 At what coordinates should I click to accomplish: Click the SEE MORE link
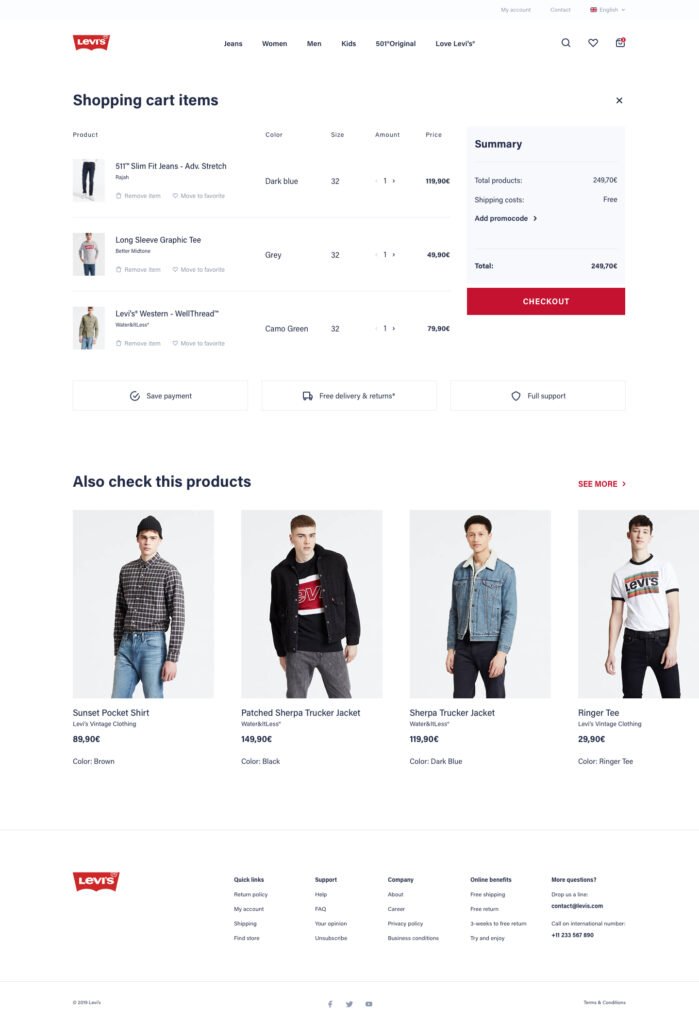tap(602, 484)
